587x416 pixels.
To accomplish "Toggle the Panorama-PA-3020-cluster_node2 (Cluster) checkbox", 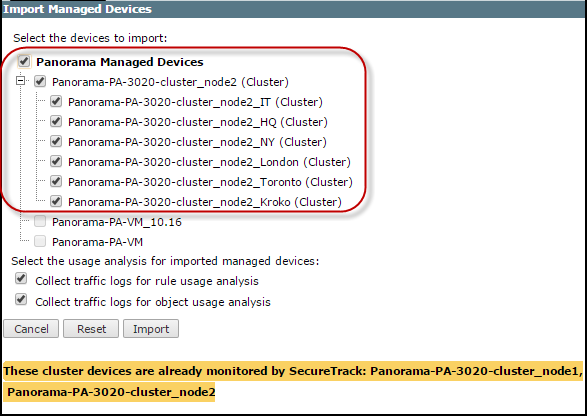I will pyautogui.click(x=40, y=81).
